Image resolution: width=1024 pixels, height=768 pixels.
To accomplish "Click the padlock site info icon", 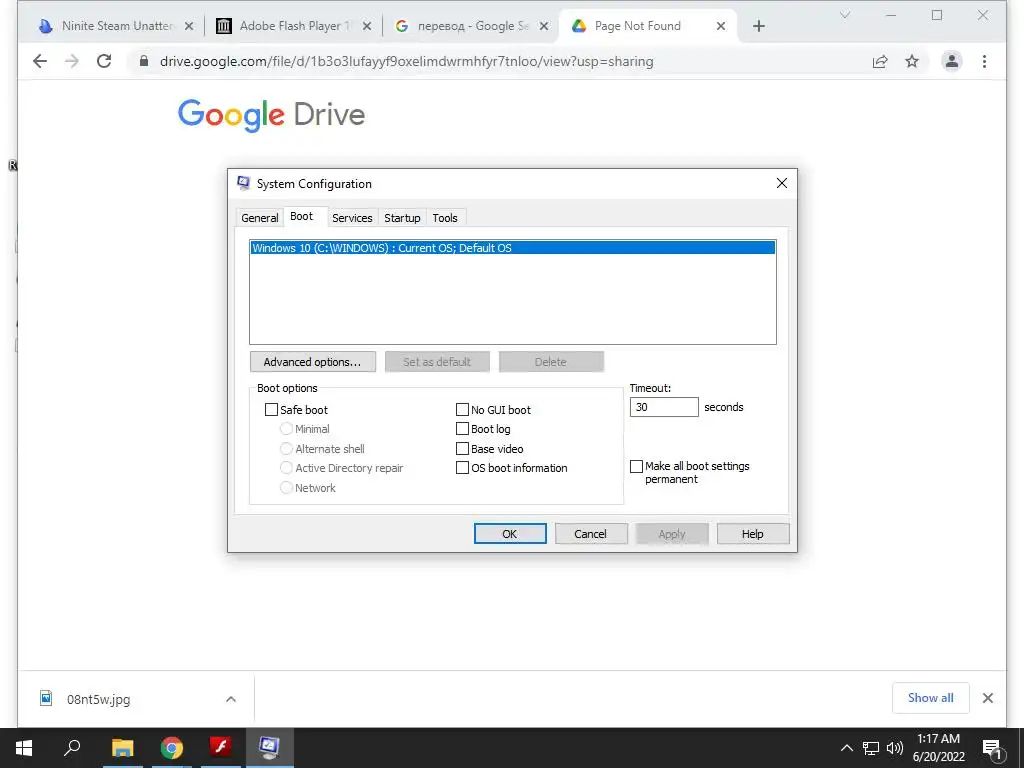I will pyautogui.click(x=144, y=61).
